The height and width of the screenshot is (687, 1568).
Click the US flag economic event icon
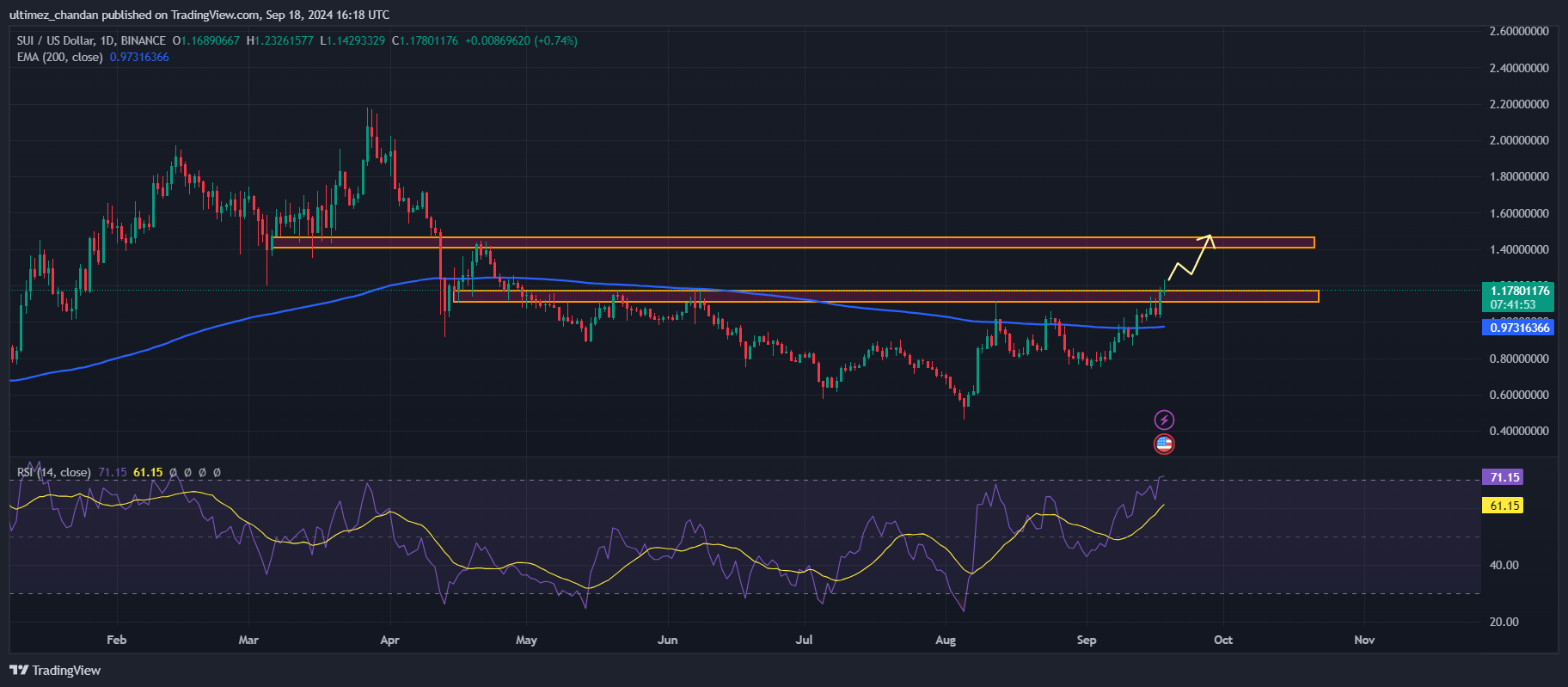click(x=1164, y=445)
